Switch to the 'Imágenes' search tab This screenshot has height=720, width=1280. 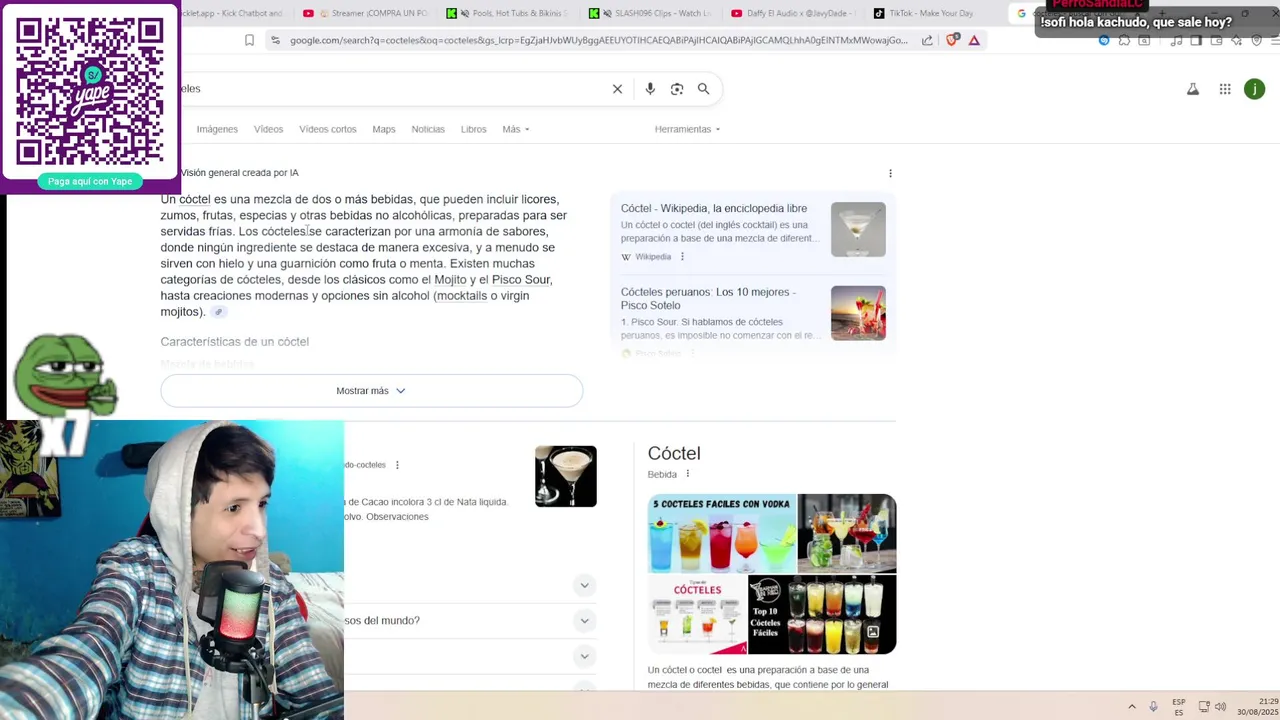pyautogui.click(x=217, y=129)
